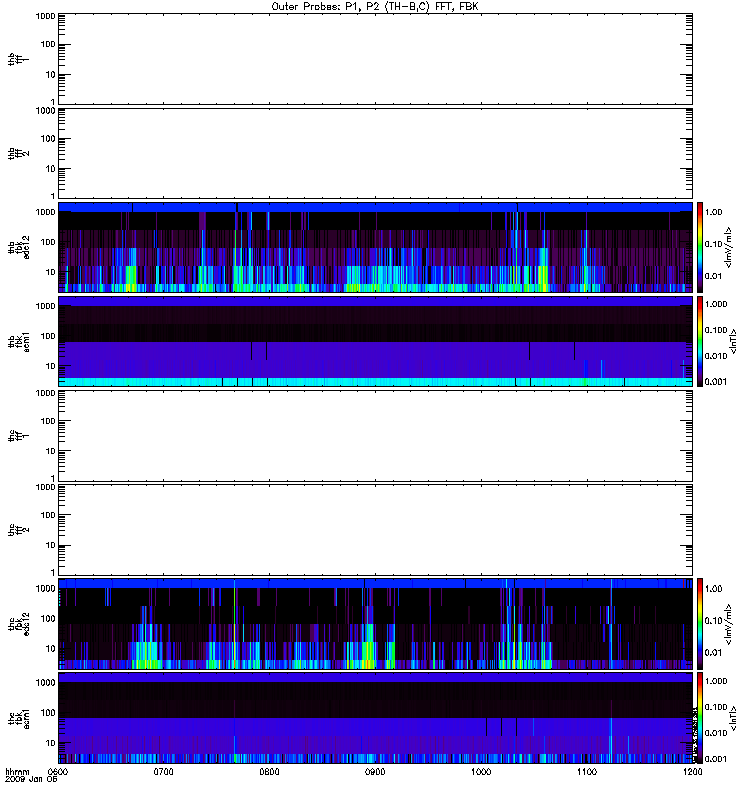Viewport: 750px width, 800px height.
Task: Click the empty thb fff 2 plot panel
Action: click(375, 154)
